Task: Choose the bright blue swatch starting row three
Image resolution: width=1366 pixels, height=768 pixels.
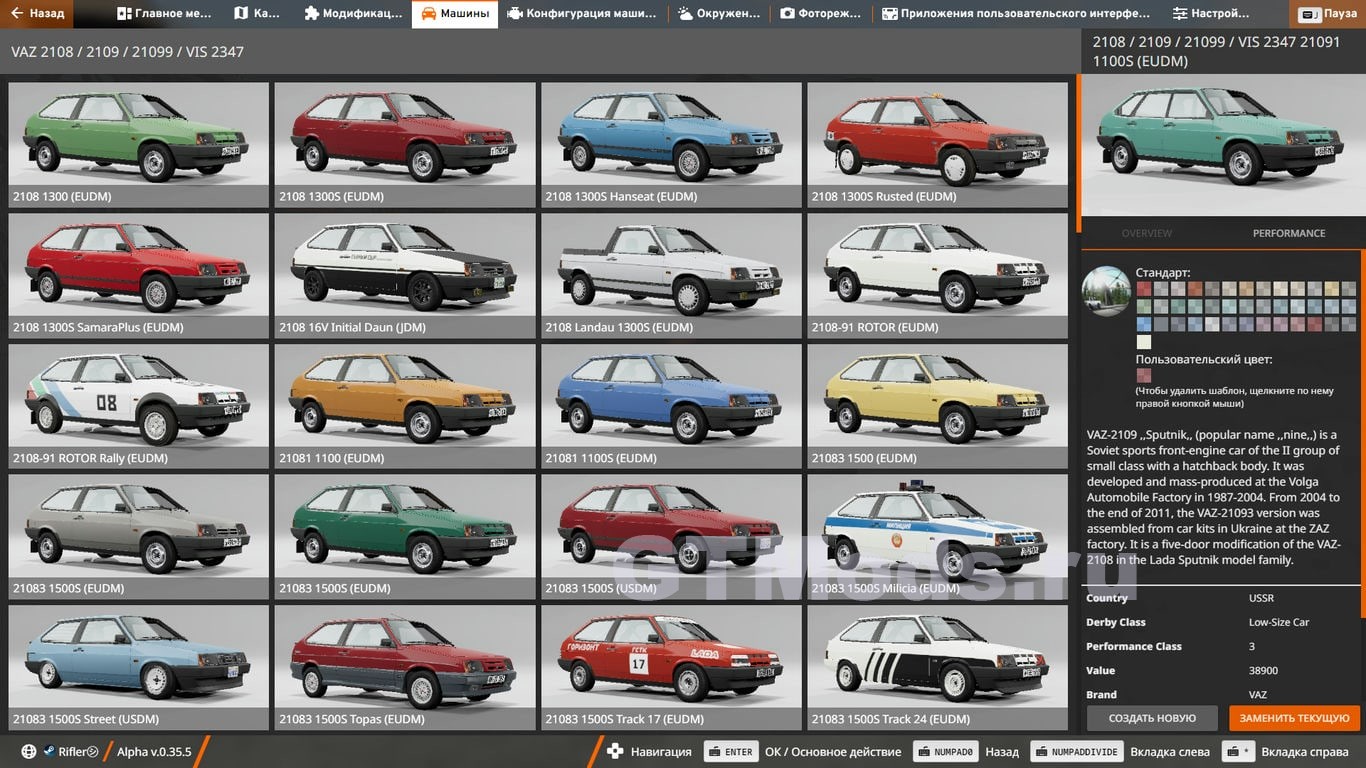Action: (x=1143, y=324)
